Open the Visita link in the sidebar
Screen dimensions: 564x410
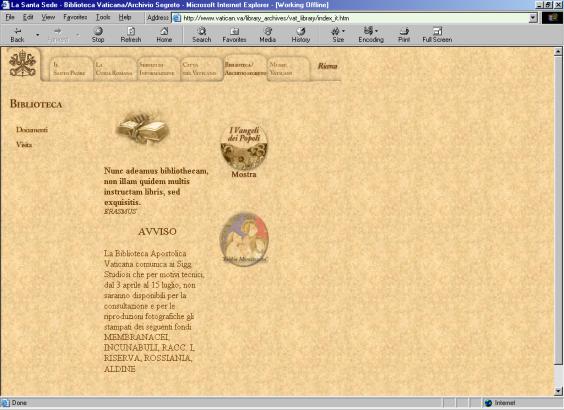pos(24,145)
